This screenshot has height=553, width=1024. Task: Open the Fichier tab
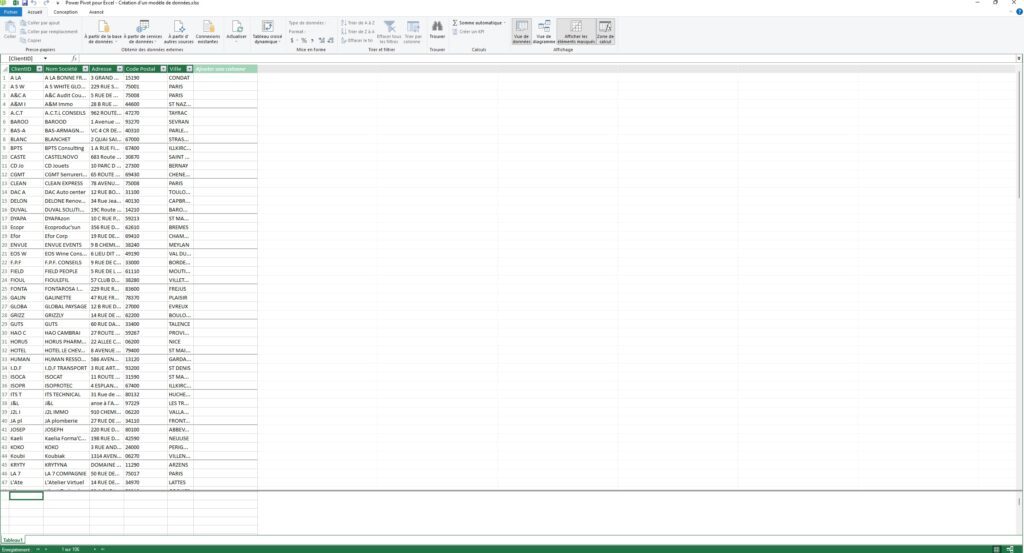[10, 12]
